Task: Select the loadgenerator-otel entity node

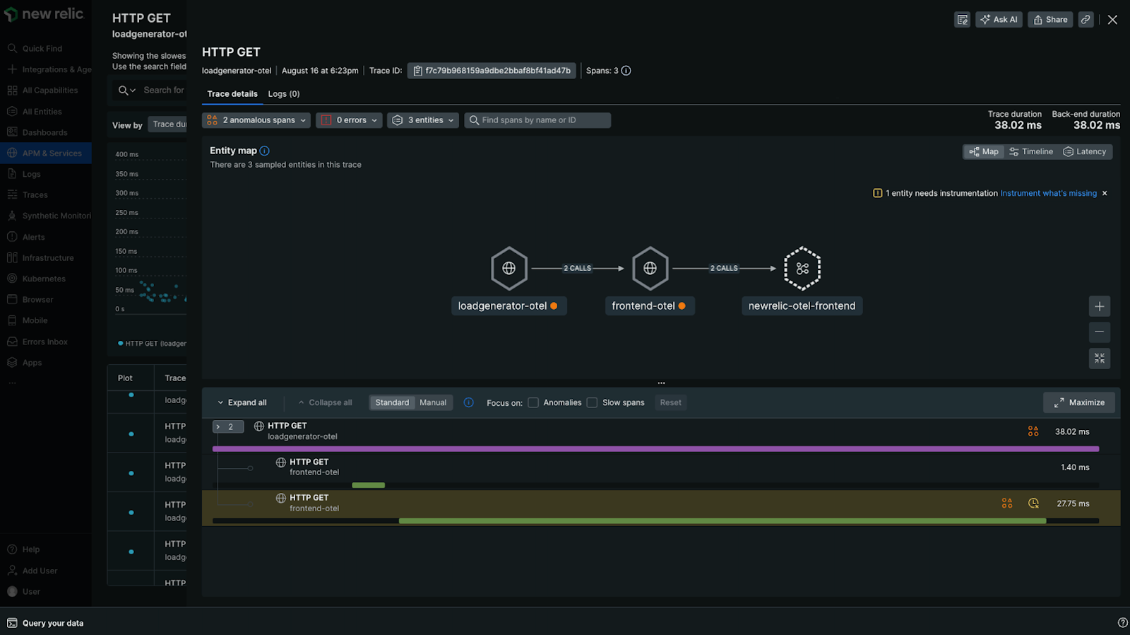Action: pos(509,268)
